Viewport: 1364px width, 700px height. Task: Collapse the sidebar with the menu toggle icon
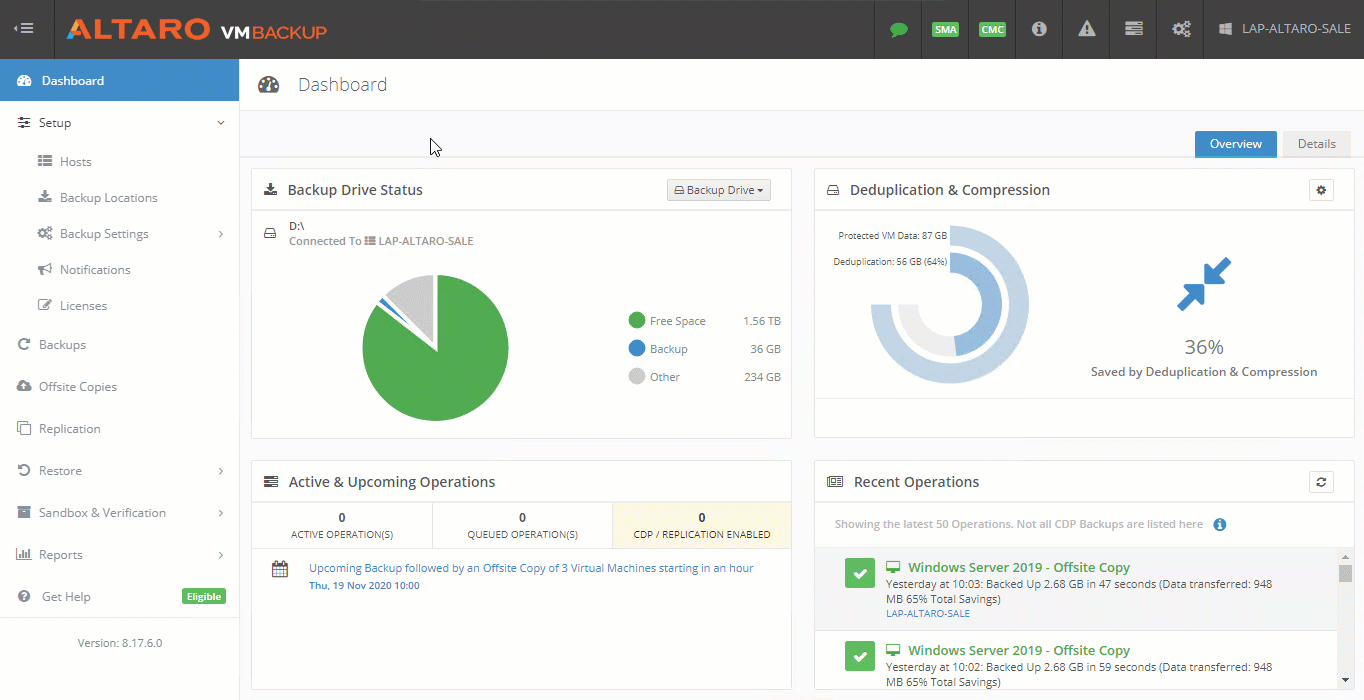click(x=24, y=29)
